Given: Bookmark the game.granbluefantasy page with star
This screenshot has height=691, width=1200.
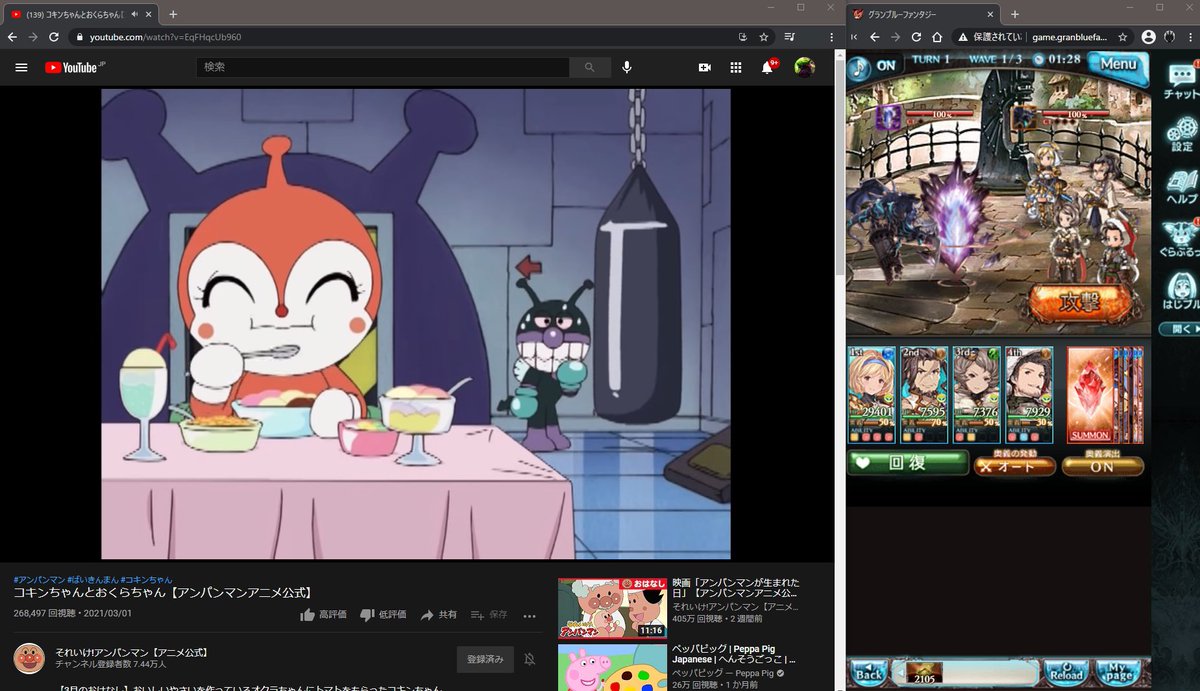Looking at the screenshot, I should (1123, 37).
